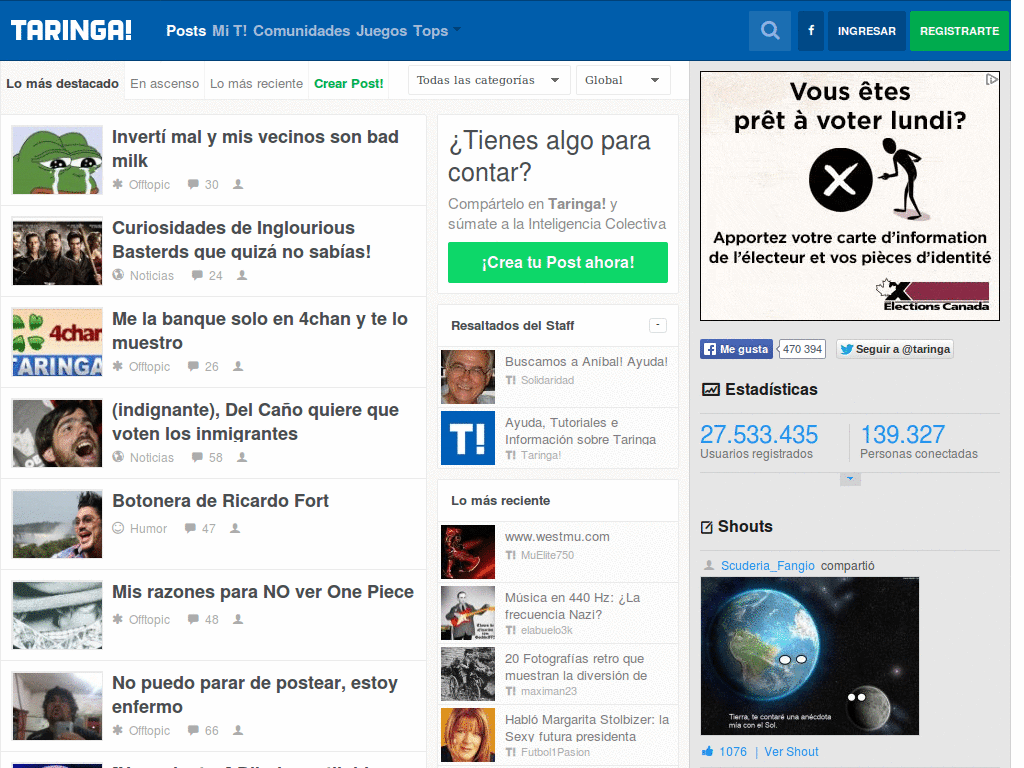The width and height of the screenshot is (1024, 768).
Task: Click the Facebook 'Me gusta' button
Action: 737,349
